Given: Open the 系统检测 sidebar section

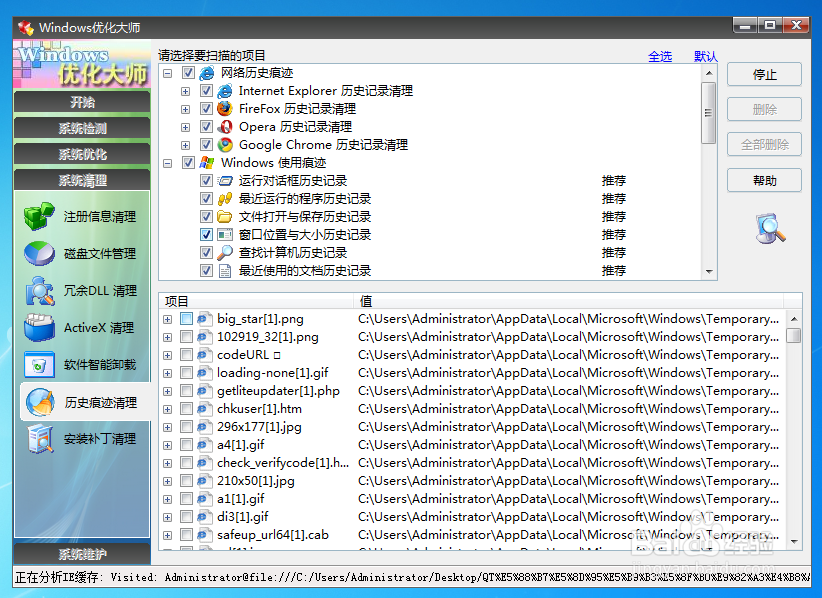Looking at the screenshot, I should pyautogui.click(x=82, y=128).
